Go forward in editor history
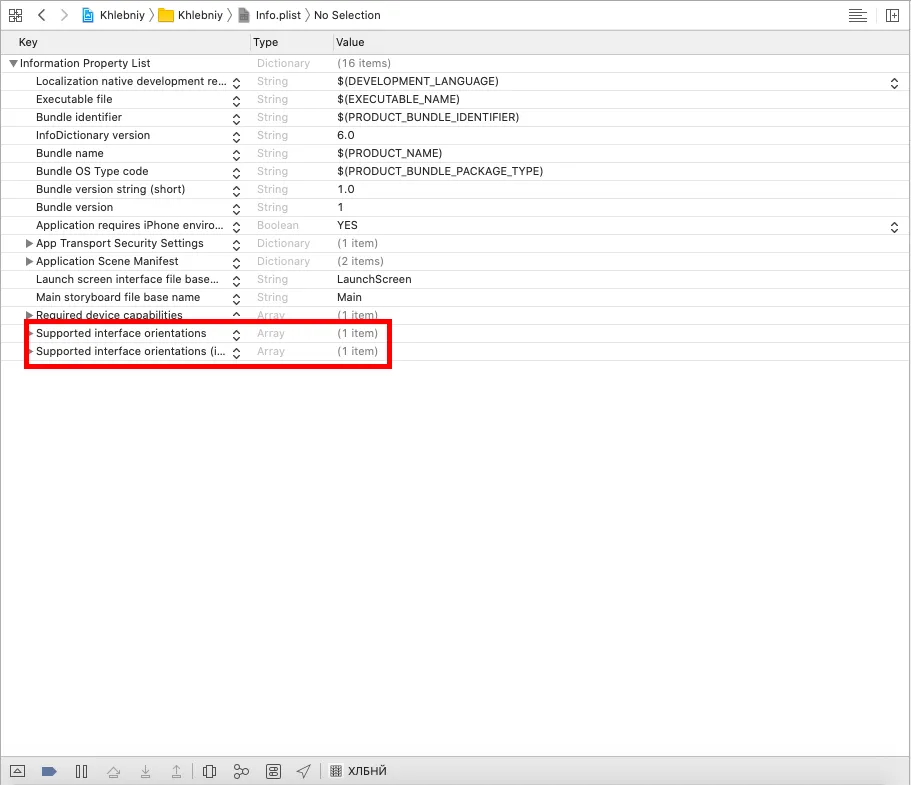This screenshot has width=911, height=785. (64, 15)
